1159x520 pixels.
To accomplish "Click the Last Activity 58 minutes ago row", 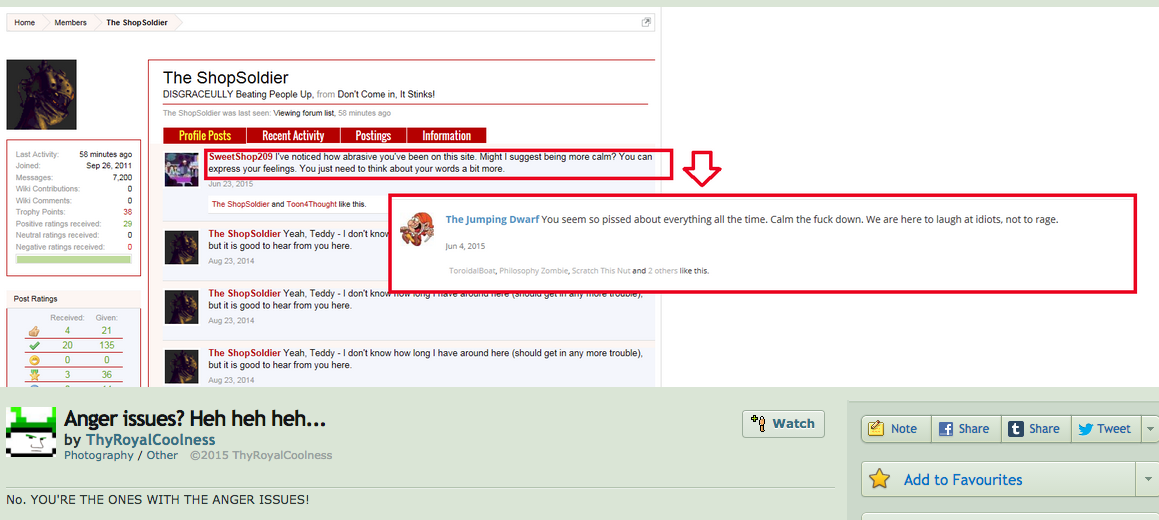I will click(x=74, y=154).
